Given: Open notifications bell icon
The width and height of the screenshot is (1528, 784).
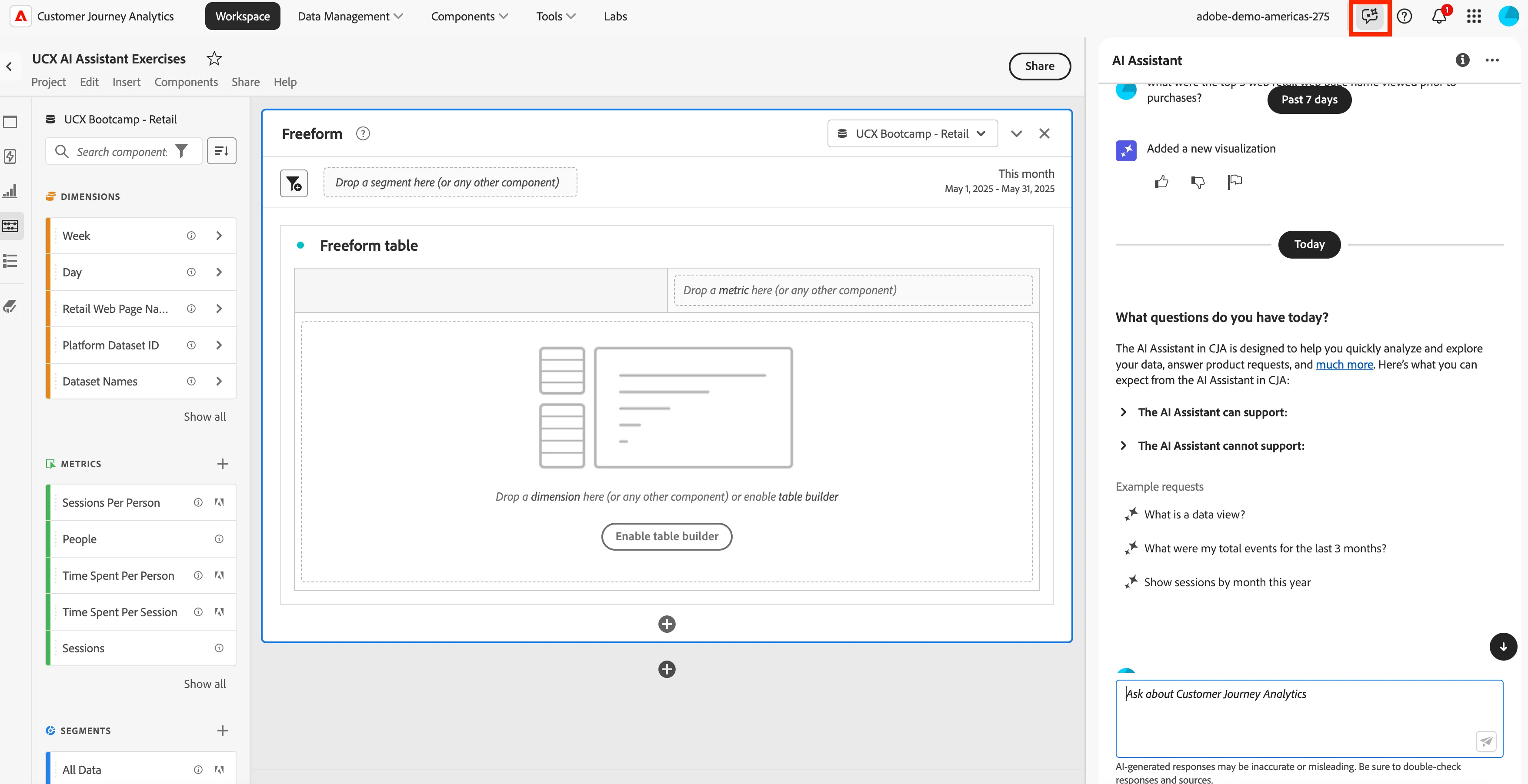Looking at the screenshot, I should tap(1439, 17).
